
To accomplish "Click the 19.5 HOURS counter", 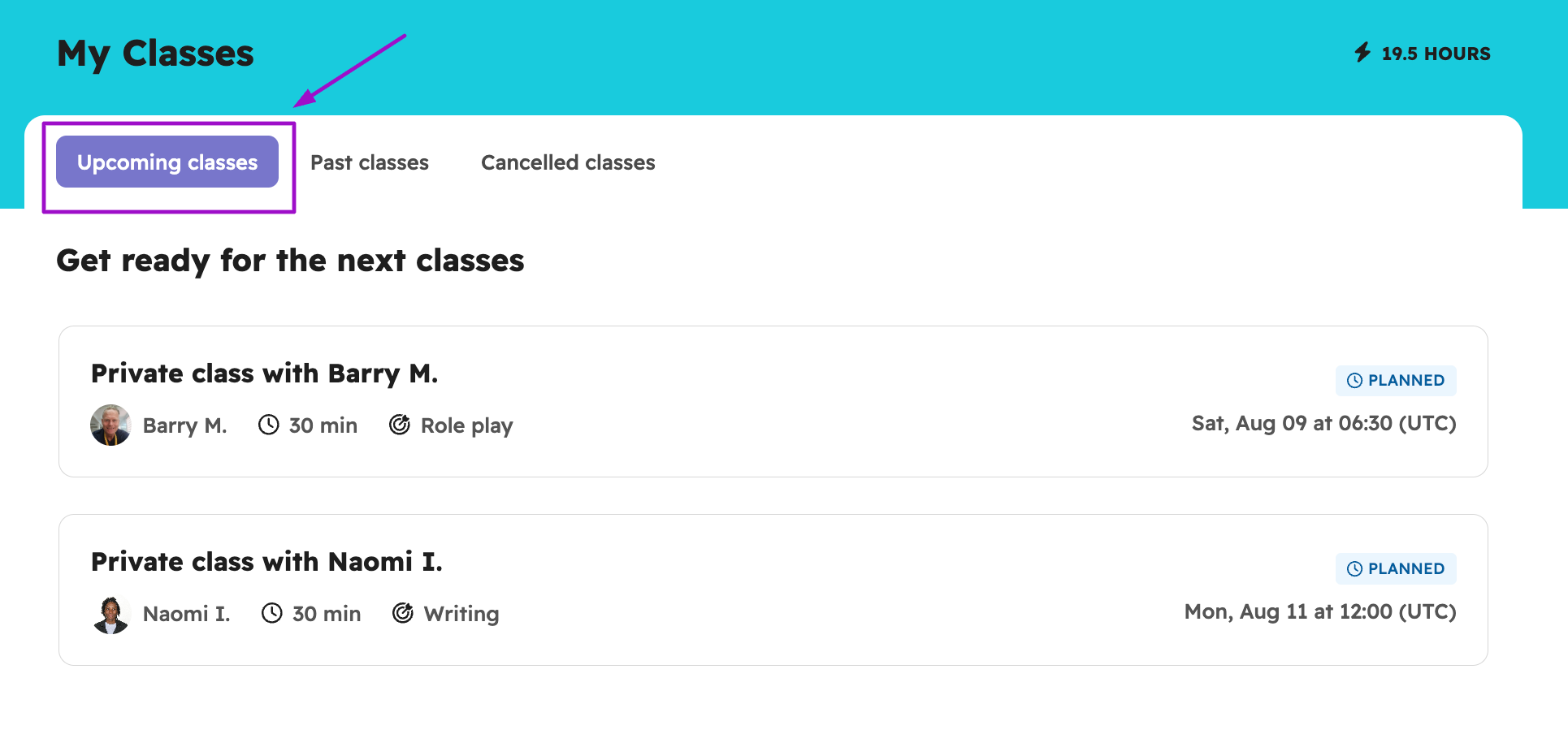I will click(x=1435, y=53).
